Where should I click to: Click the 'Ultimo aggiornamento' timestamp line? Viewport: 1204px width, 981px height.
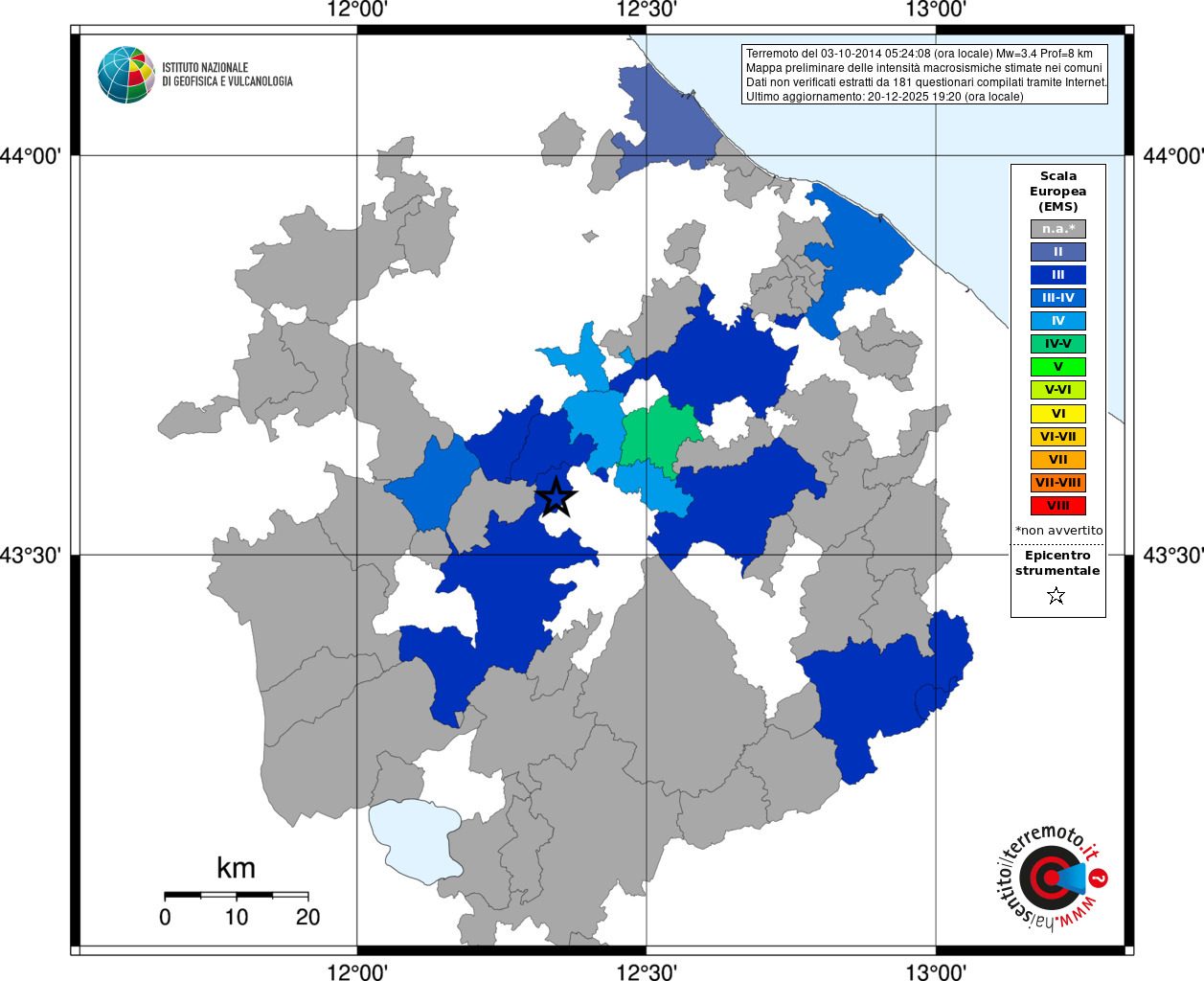point(885,97)
